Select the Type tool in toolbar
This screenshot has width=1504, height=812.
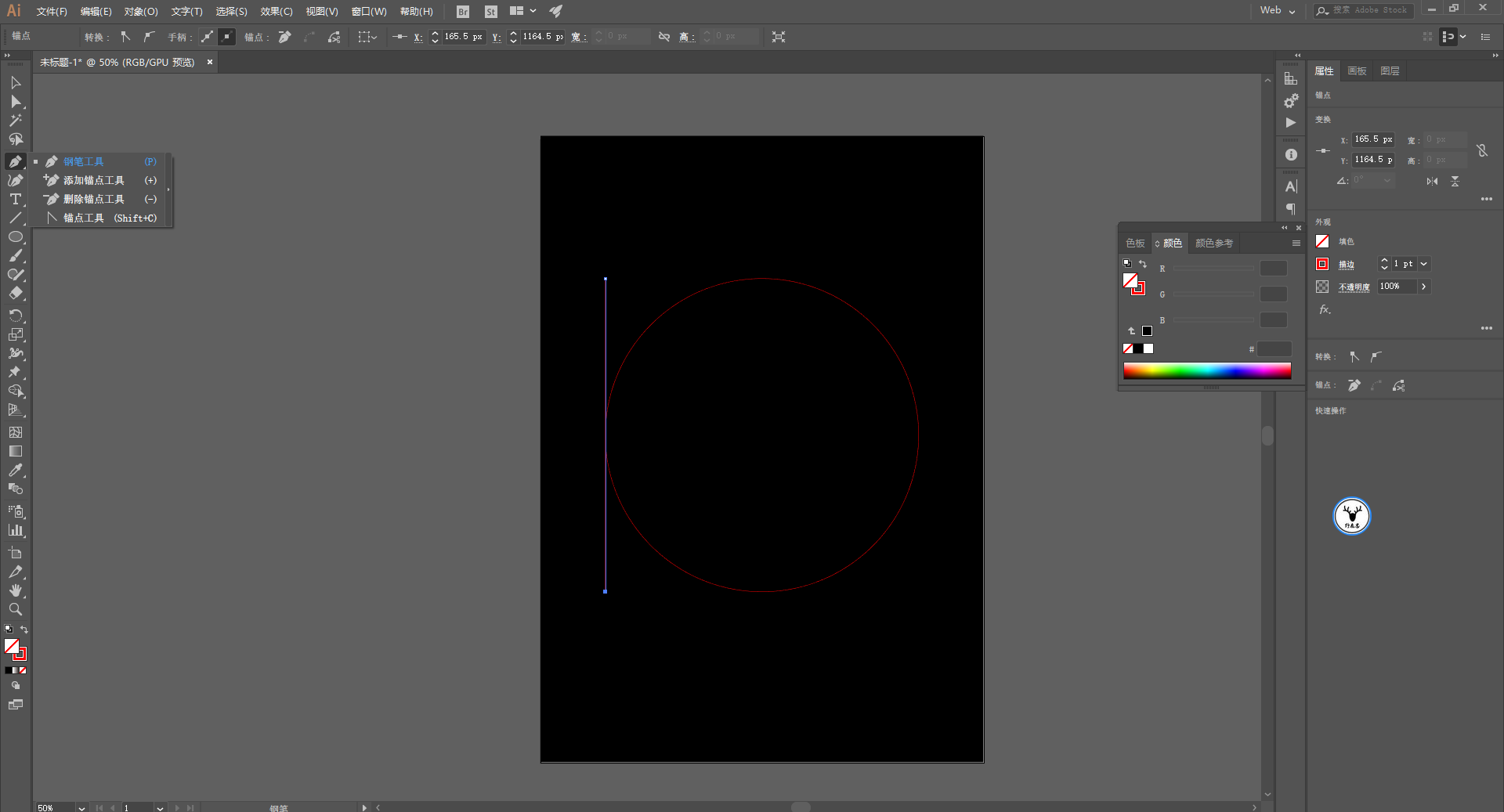pos(15,199)
